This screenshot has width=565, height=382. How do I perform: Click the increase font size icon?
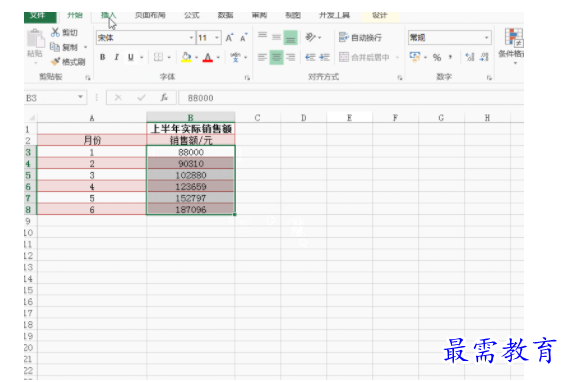pyautogui.click(x=230, y=38)
